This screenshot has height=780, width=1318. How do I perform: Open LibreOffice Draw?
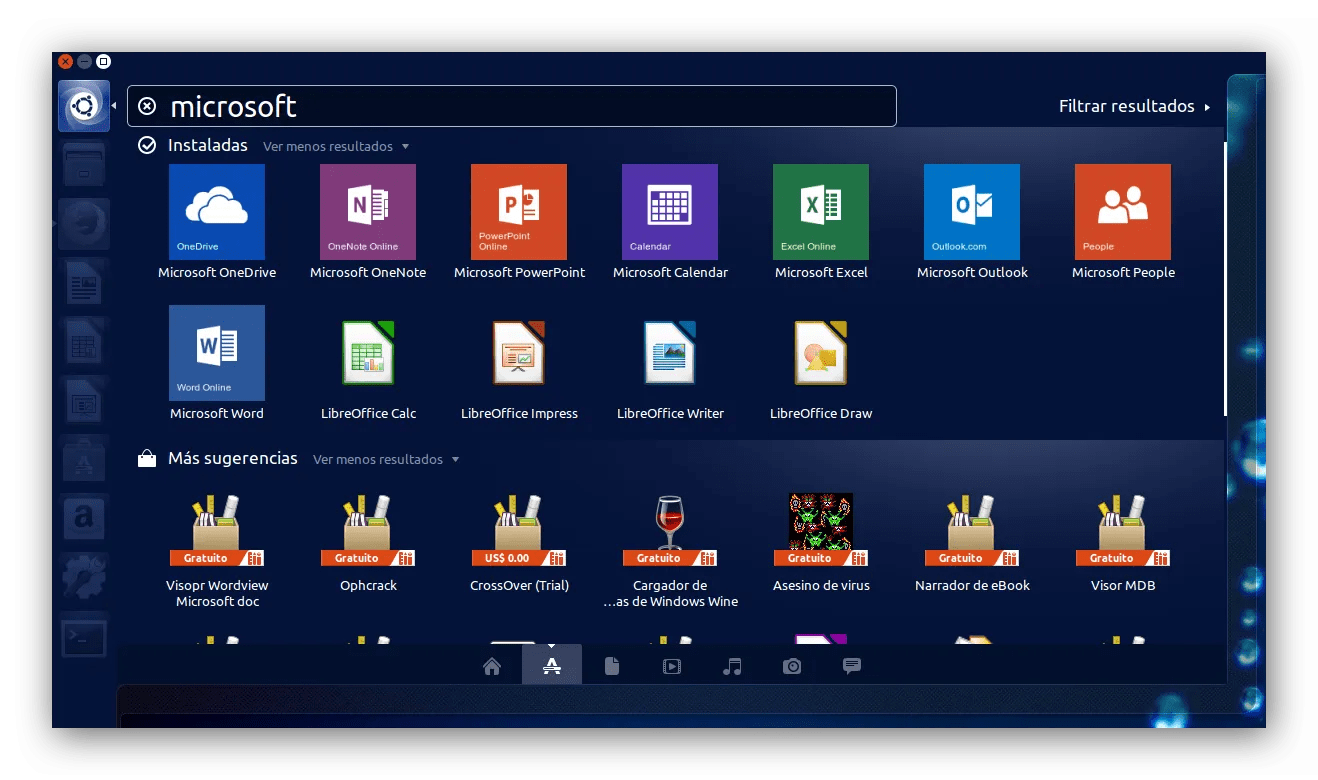click(x=821, y=353)
